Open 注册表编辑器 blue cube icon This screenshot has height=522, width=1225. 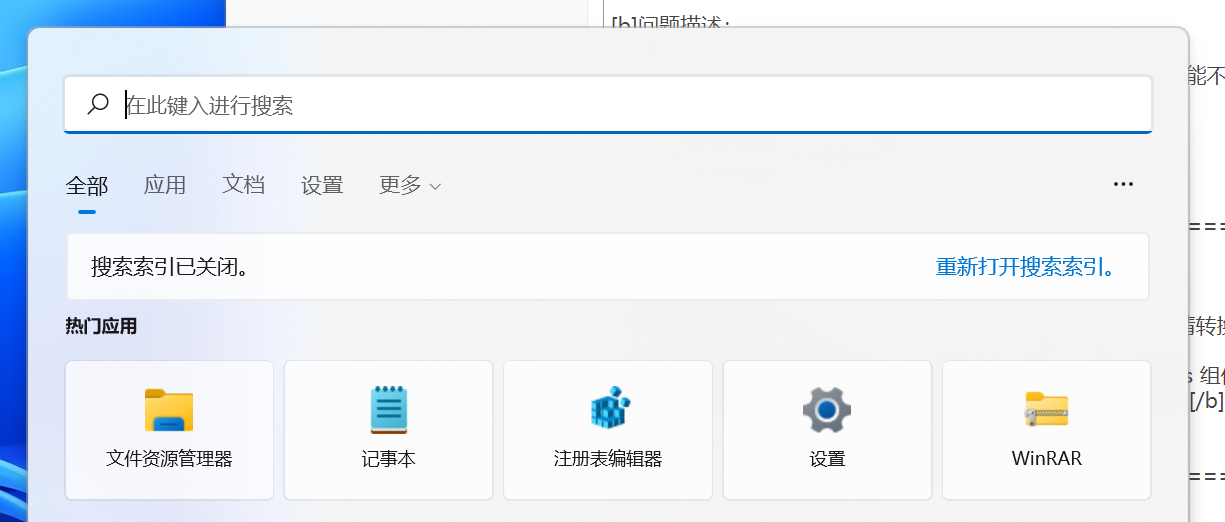(x=608, y=410)
